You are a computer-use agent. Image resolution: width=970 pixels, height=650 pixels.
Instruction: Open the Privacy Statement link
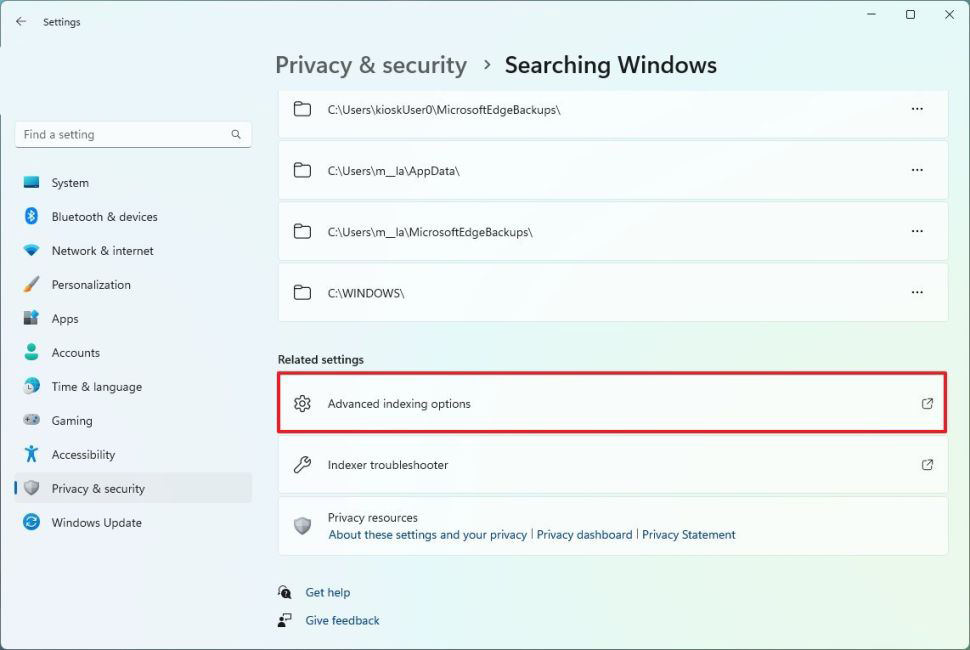[688, 535]
